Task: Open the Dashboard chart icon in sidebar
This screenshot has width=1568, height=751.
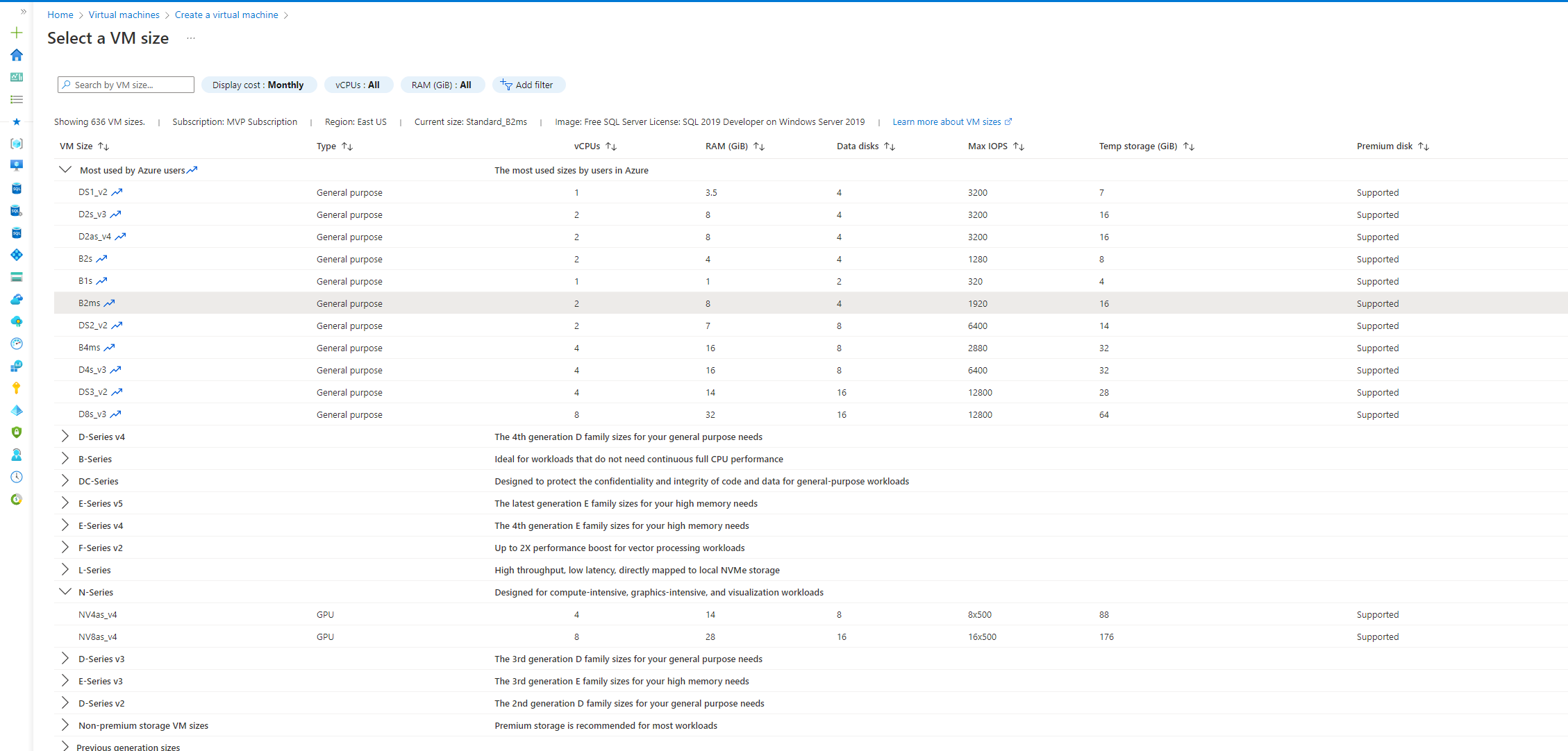Action: [x=17, y=77]
